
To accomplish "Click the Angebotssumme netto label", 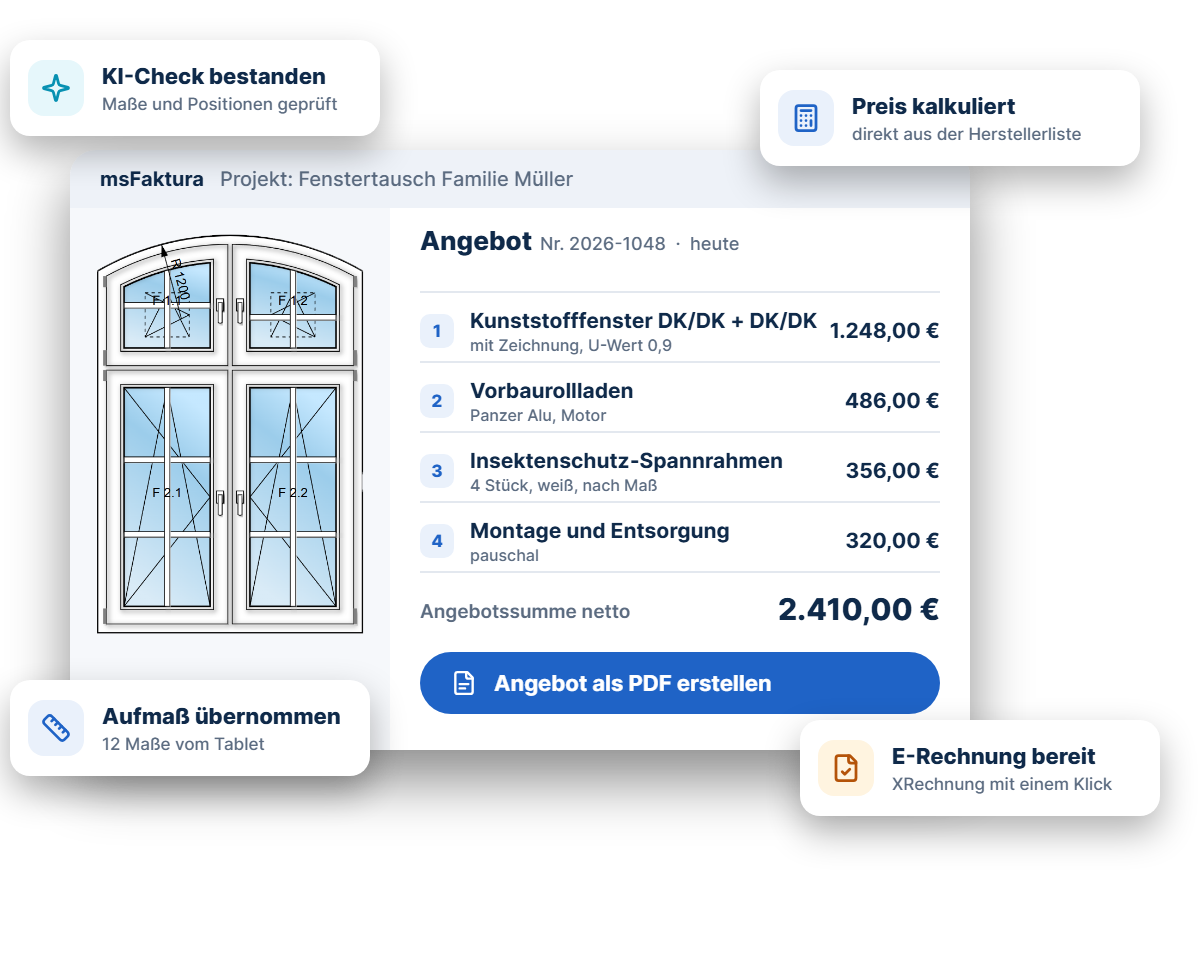I will (525, 612).
